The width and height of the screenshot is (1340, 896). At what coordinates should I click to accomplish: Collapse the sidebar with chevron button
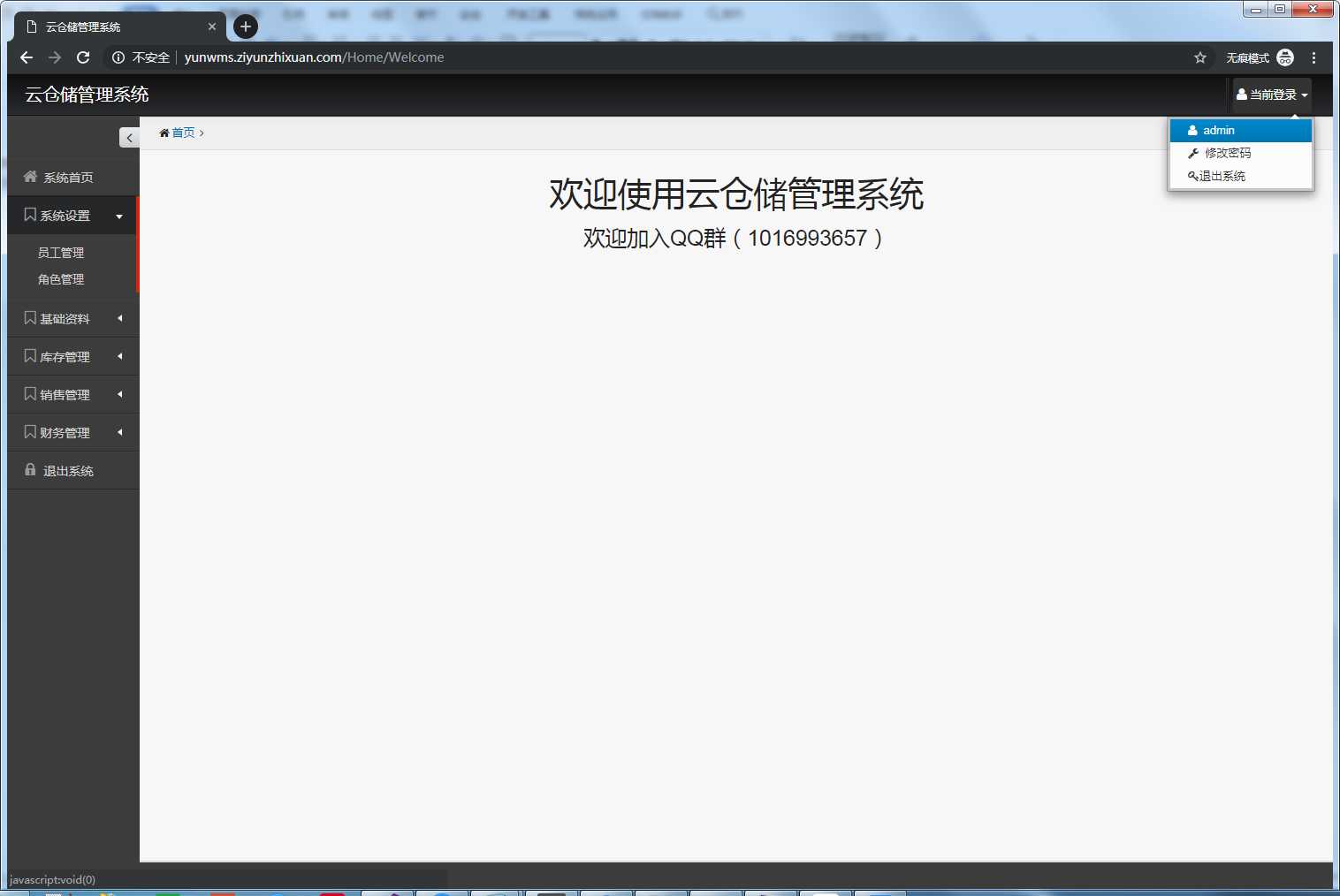tap(129, 137)
